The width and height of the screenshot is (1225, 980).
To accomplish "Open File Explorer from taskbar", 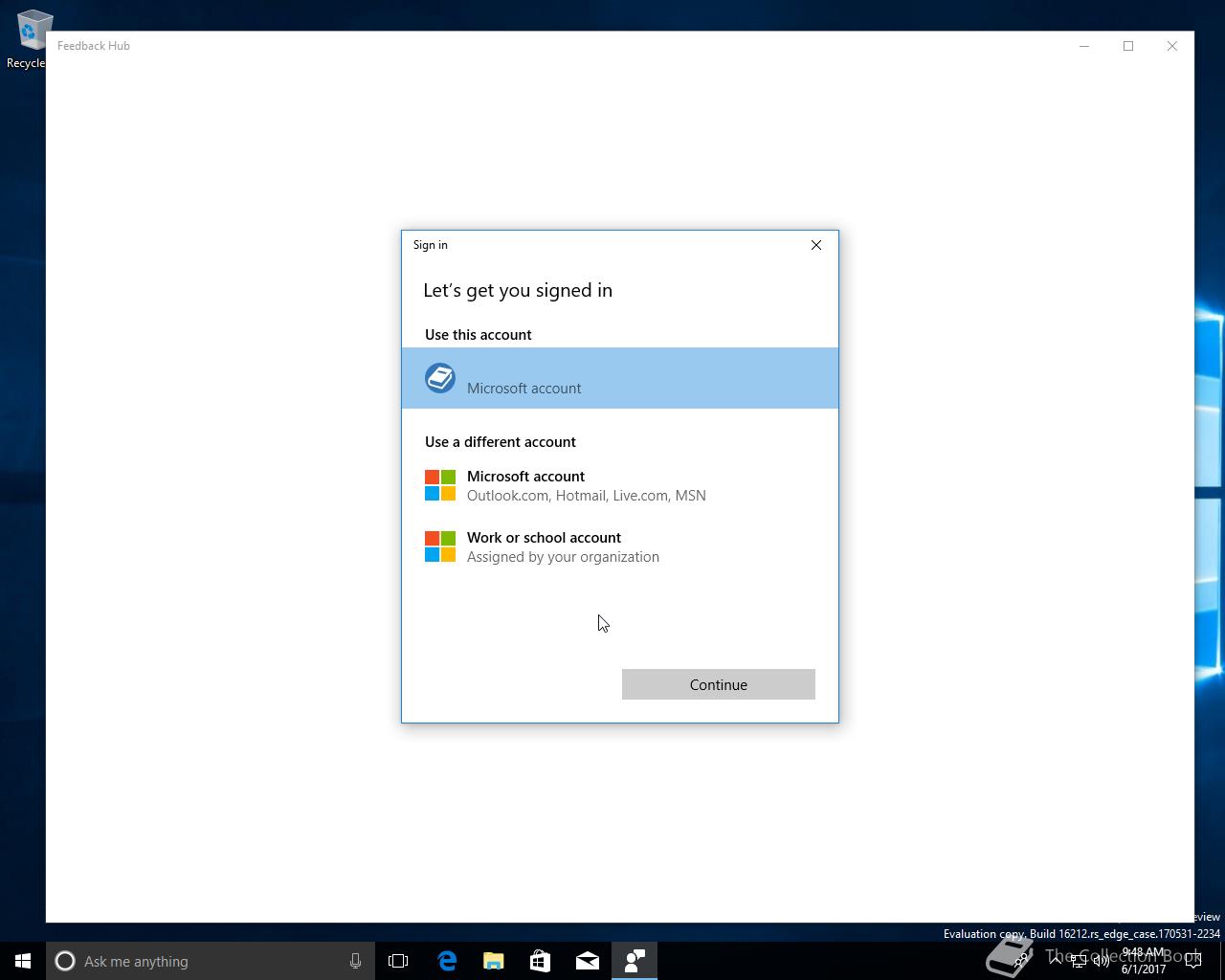I will (x=494, y=961).
